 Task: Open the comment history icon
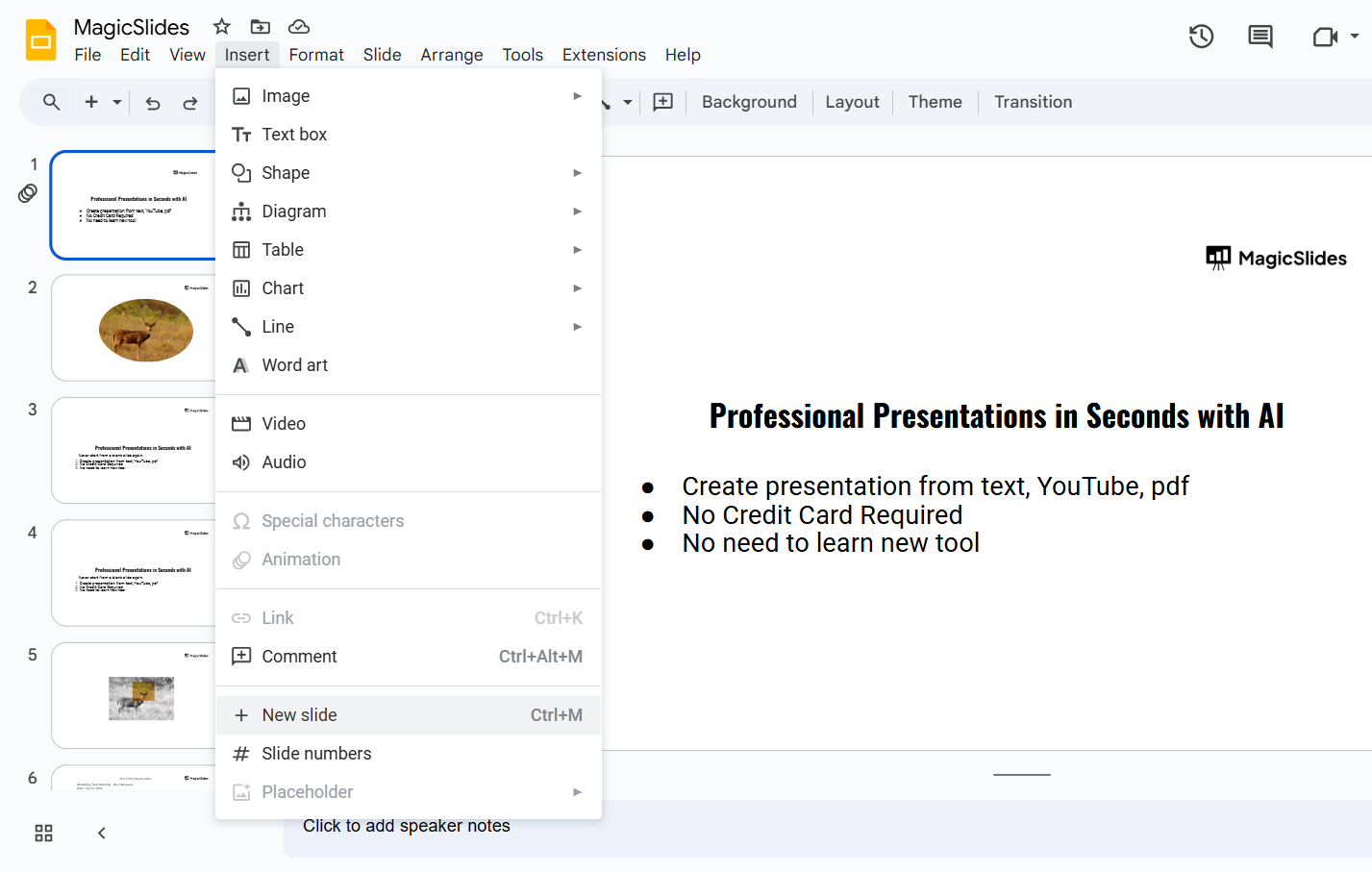pos(1260,37)
